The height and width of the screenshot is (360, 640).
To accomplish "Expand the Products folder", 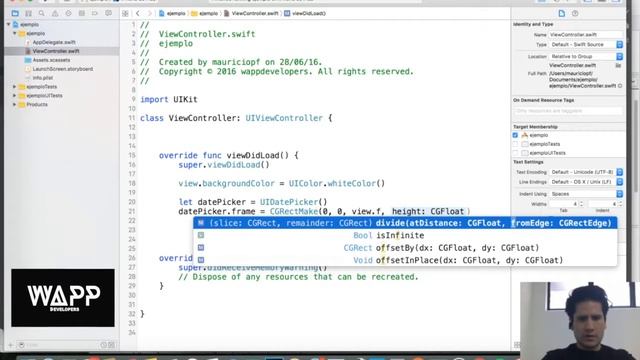I will pos(15,104).
